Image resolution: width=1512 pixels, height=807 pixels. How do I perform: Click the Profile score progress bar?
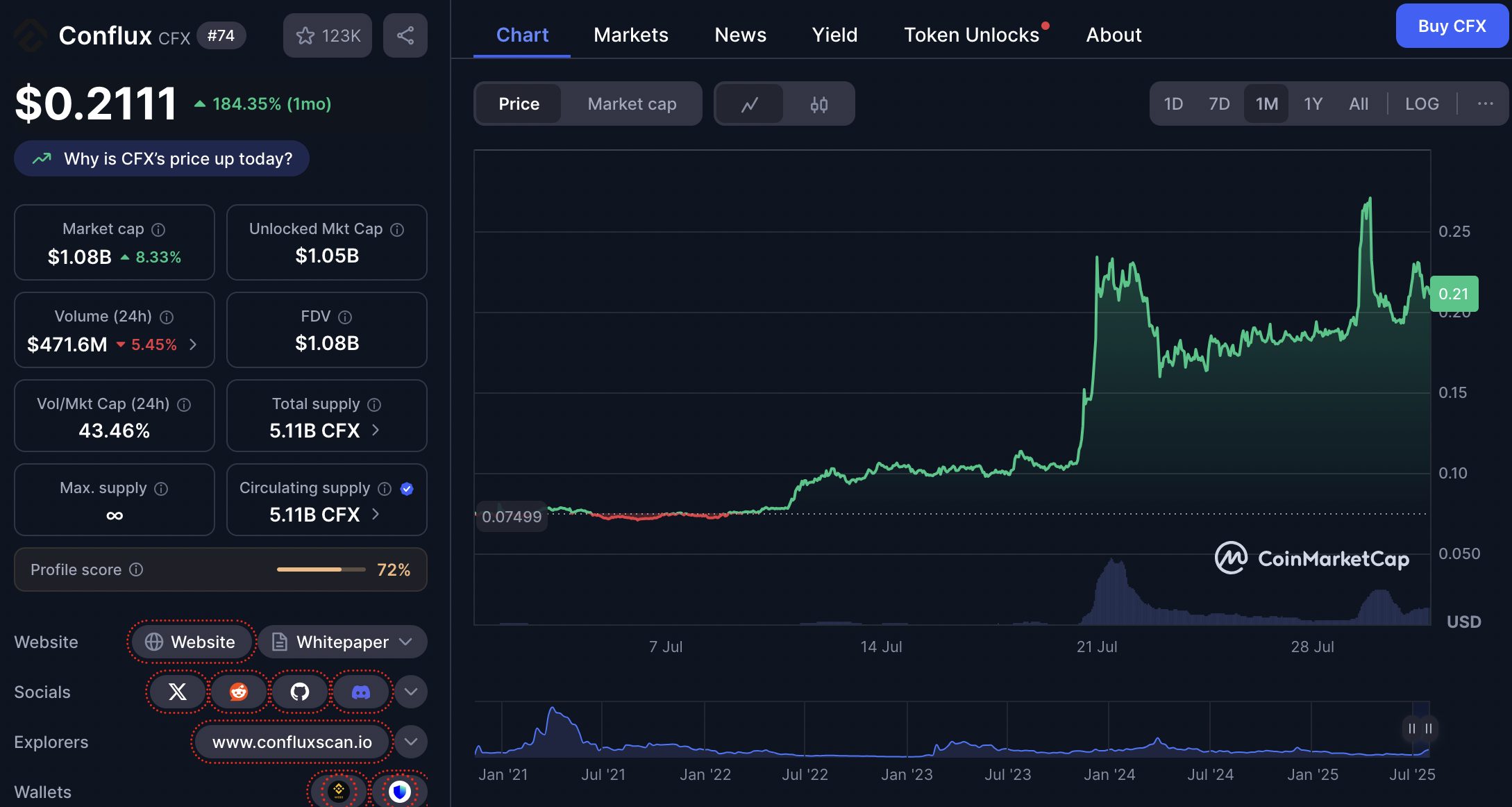(x=321, y=569)
